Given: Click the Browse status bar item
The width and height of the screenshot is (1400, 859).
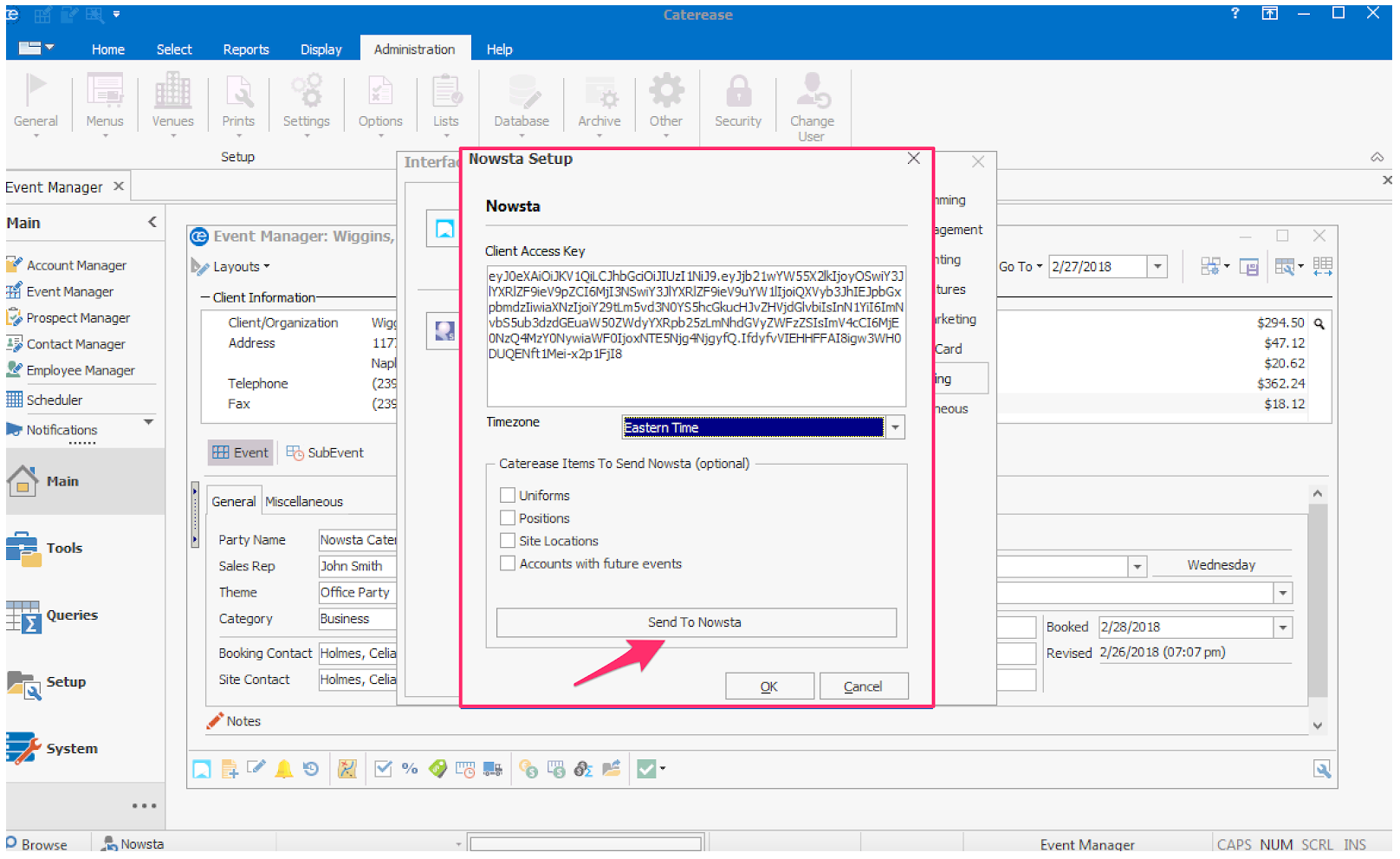Looking at the screenshot, I should click(x=37, y=844).
